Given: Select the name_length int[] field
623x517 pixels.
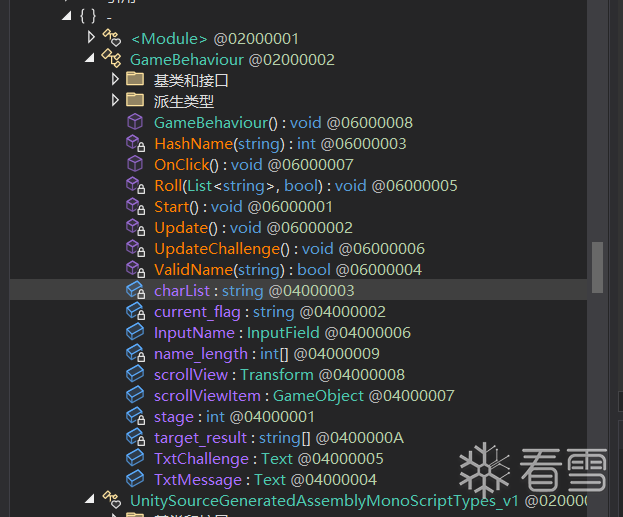Looking at the screenshot, I should pyautogui.click(x=267, y=354).
